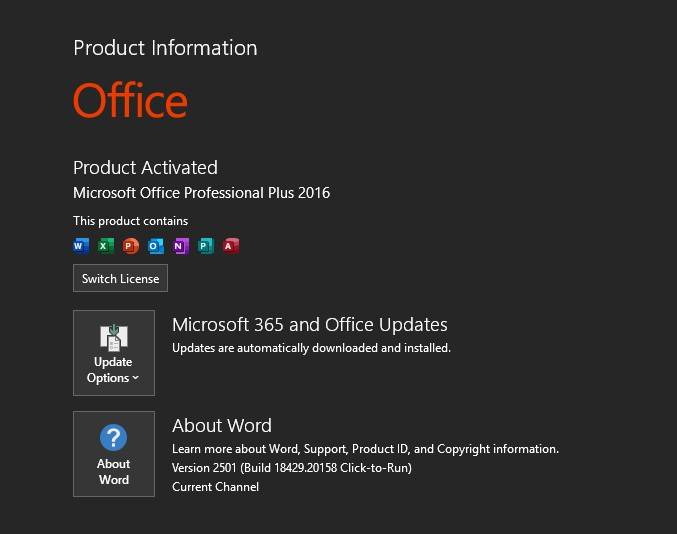
Task: Click the Current Channel label
Action: (x=215, y=487)
